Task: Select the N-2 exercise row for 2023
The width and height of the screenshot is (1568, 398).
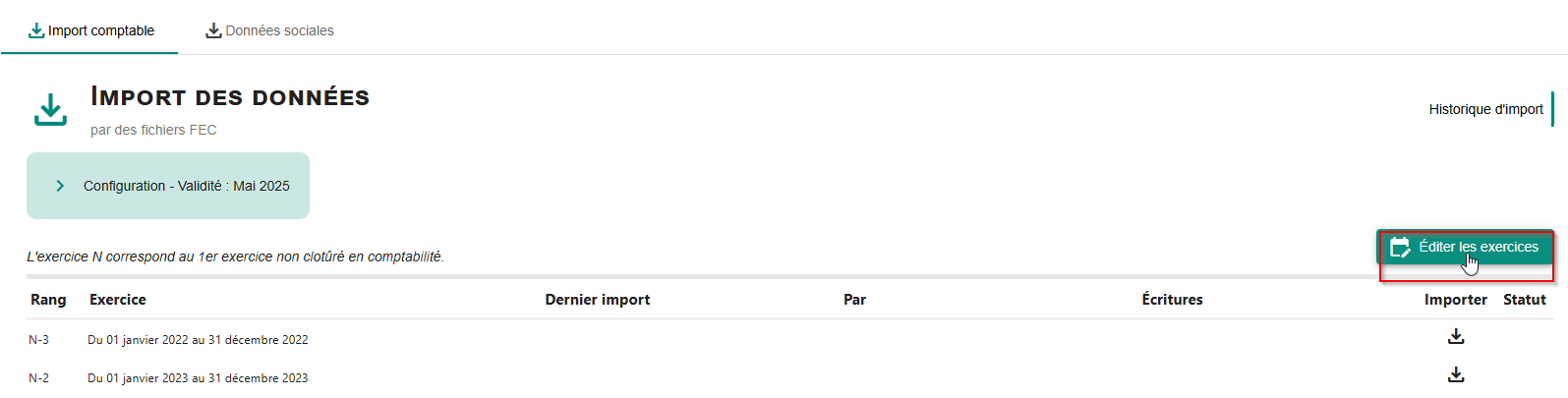Action: coord(786,377)
